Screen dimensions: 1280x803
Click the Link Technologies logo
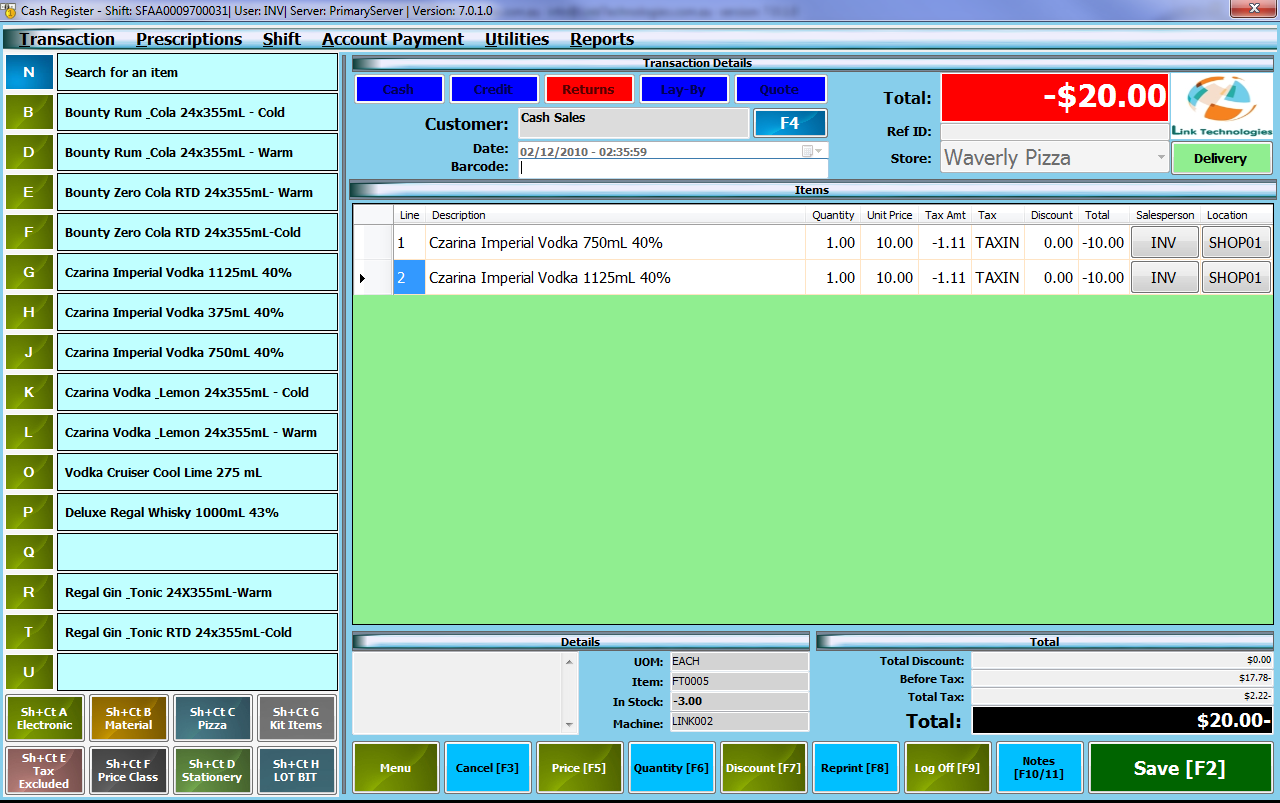point(1222,106)
